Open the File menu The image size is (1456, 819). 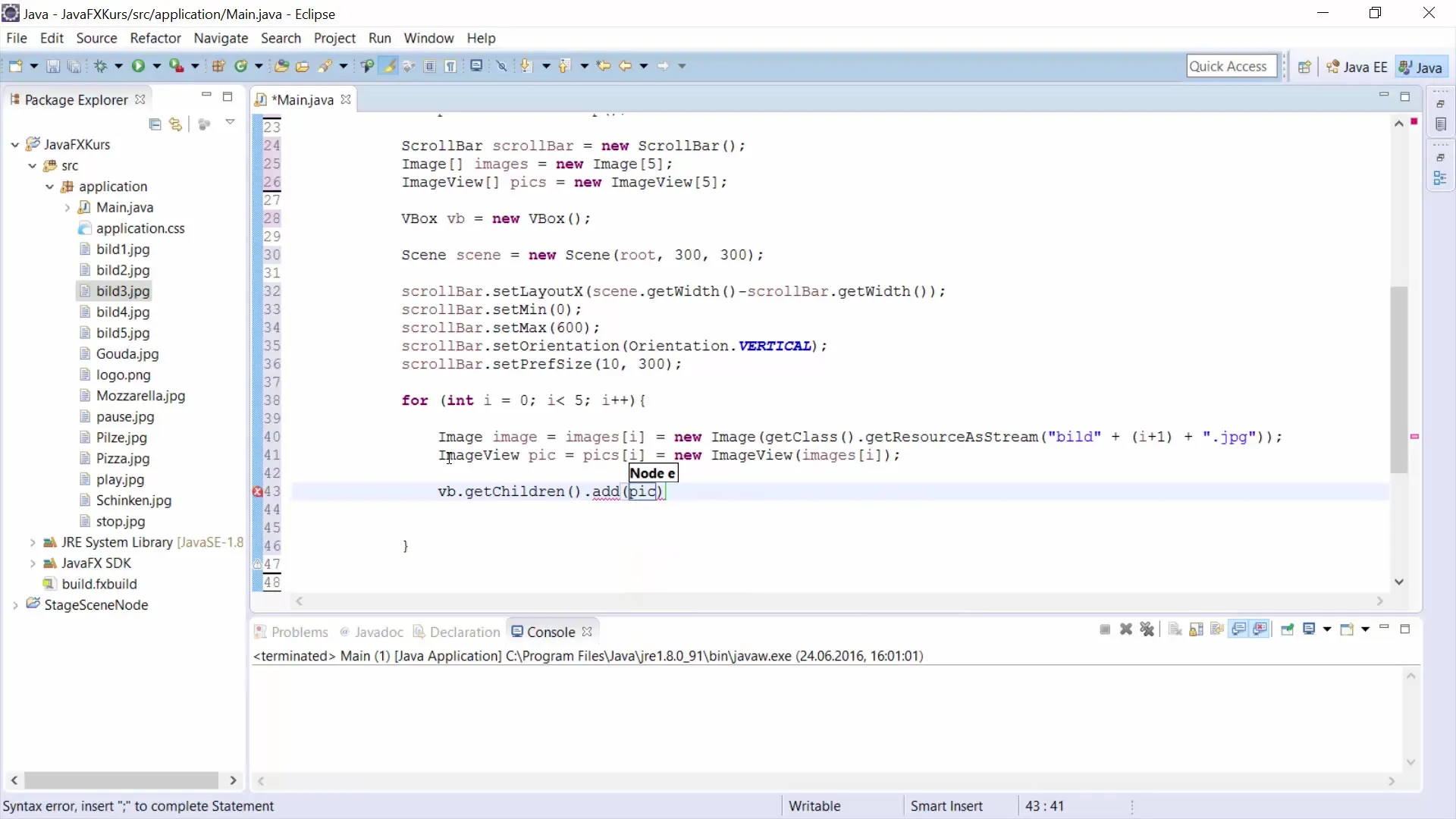17,38
